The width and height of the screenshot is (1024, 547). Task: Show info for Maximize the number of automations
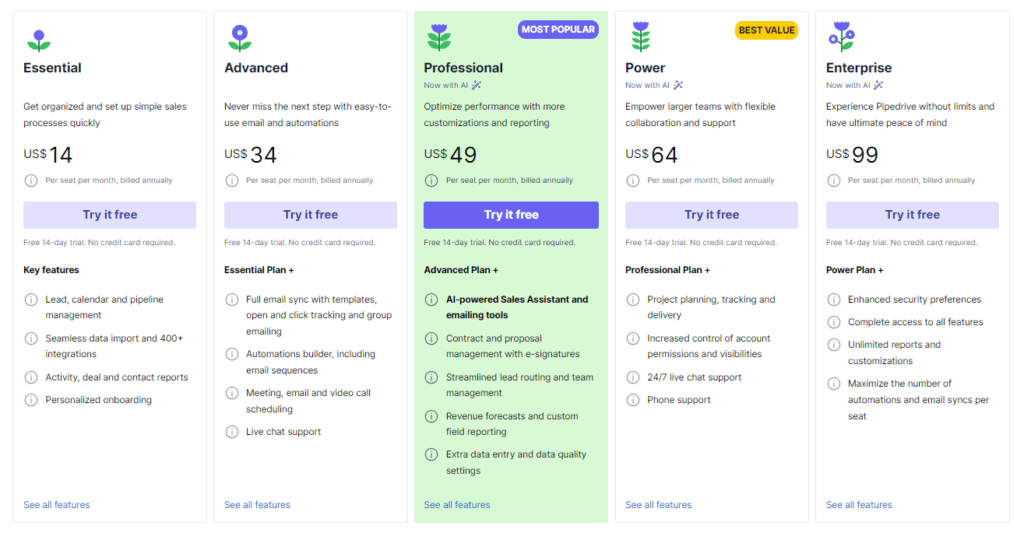click(833, 384)
